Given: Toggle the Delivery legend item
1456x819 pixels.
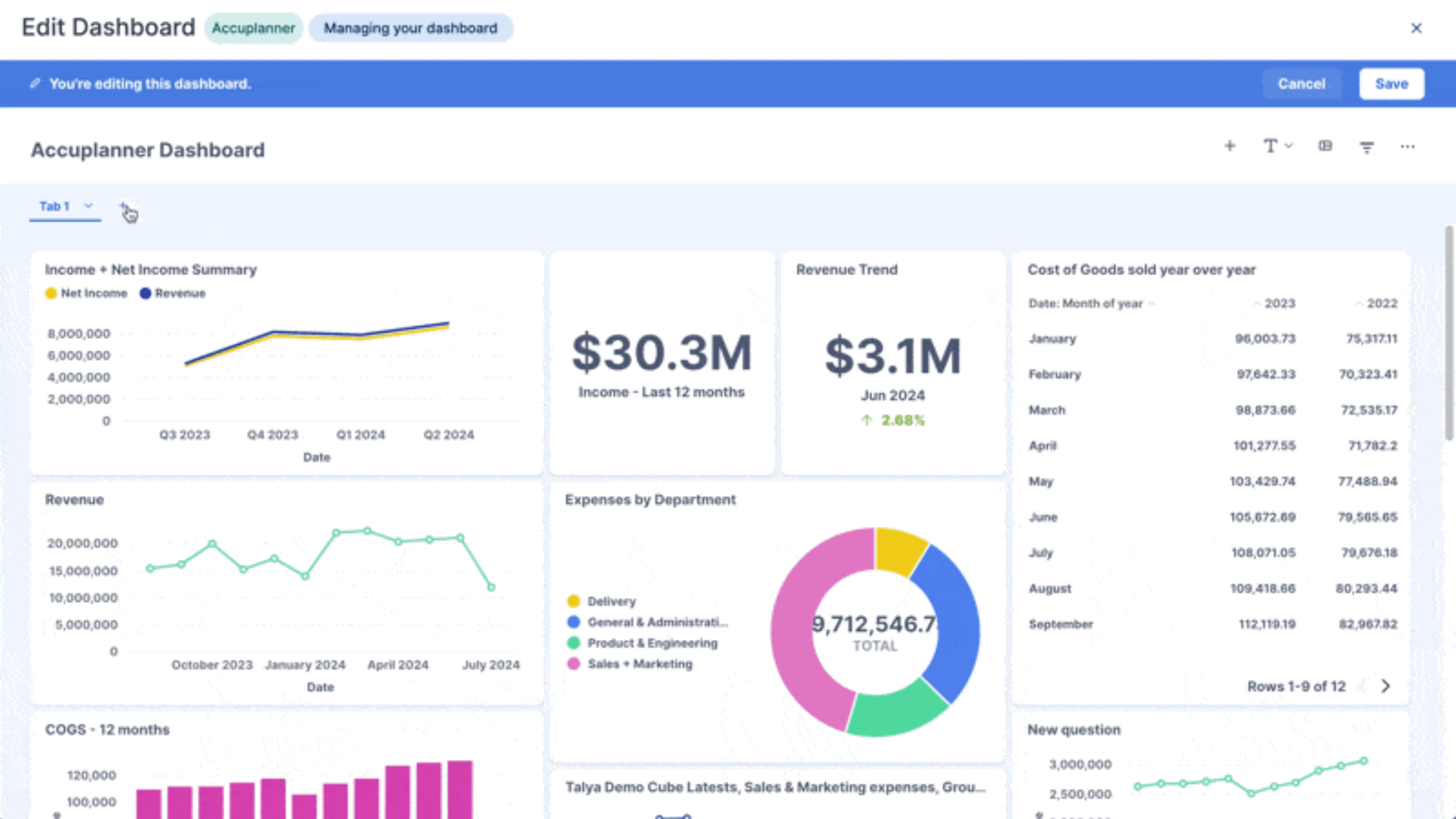Looking at the screenshot, I should click(x=602, y=601).
